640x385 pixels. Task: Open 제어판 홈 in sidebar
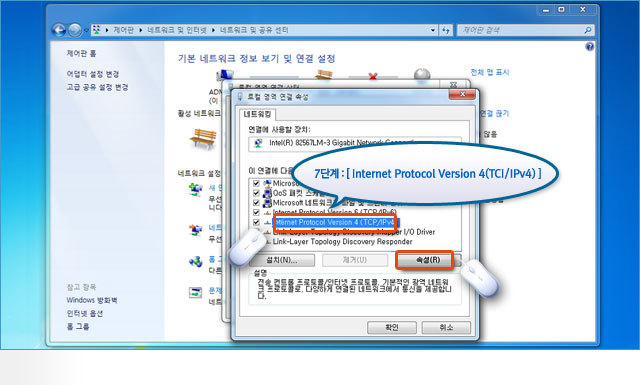tap(82, 53)
